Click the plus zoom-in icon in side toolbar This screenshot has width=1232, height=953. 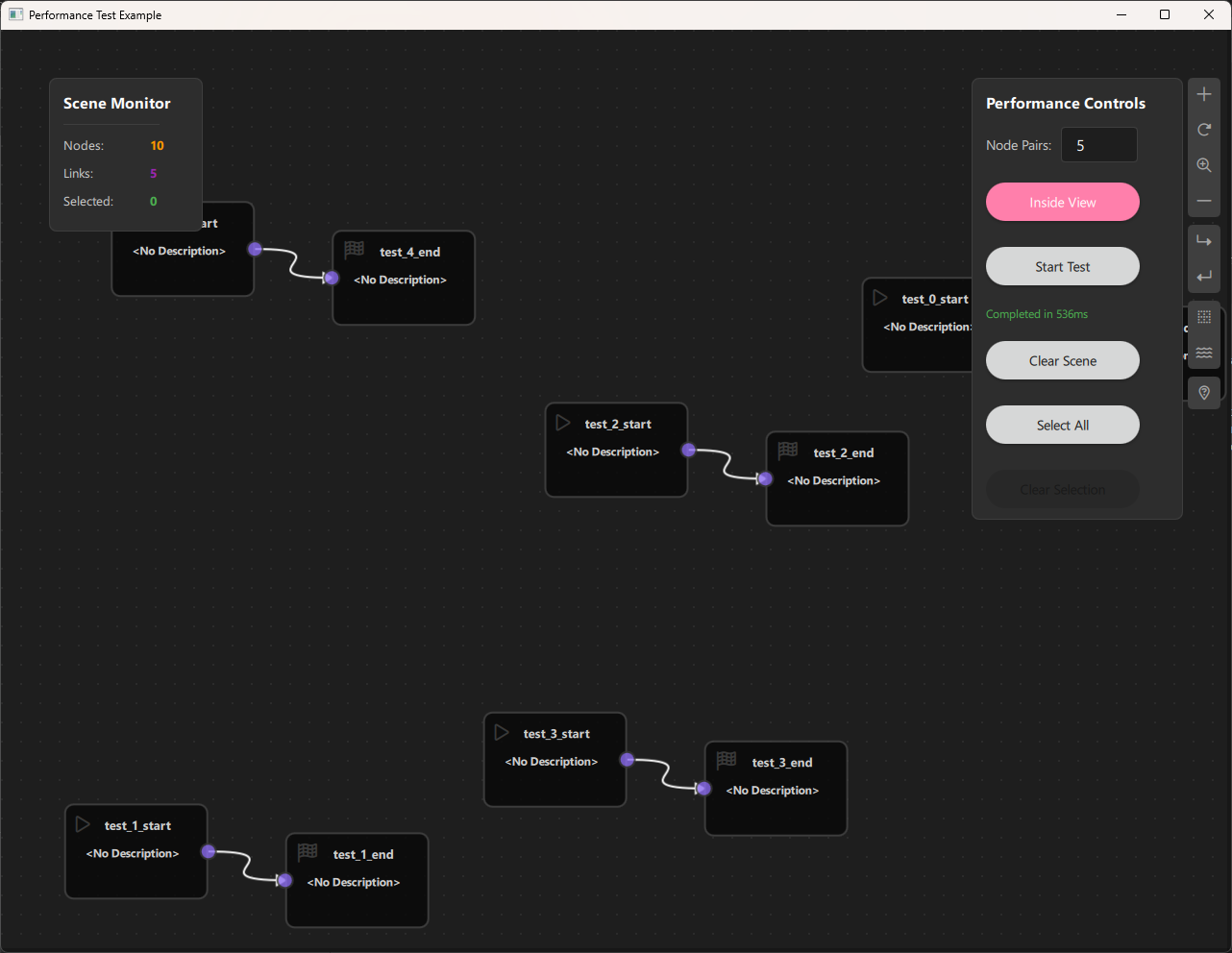pyautogui.click(x=1203, y=94)
